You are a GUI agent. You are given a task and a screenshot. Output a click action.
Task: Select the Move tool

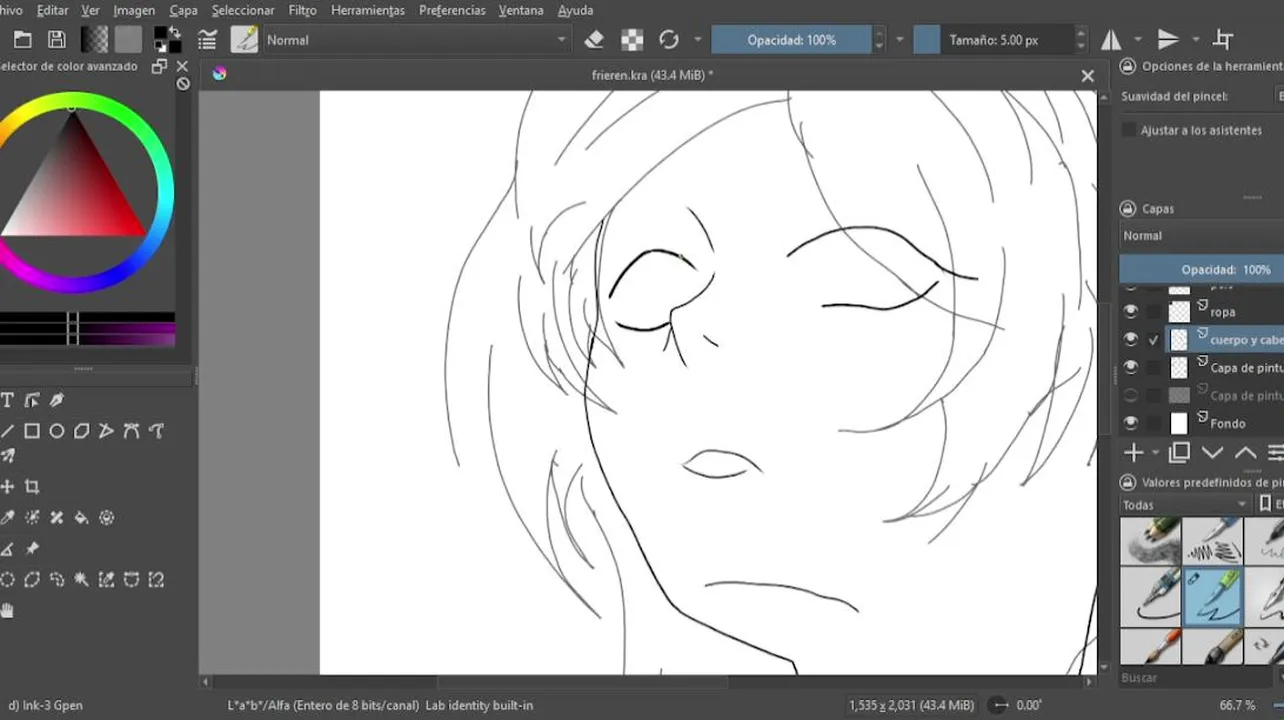pos(7,487)
